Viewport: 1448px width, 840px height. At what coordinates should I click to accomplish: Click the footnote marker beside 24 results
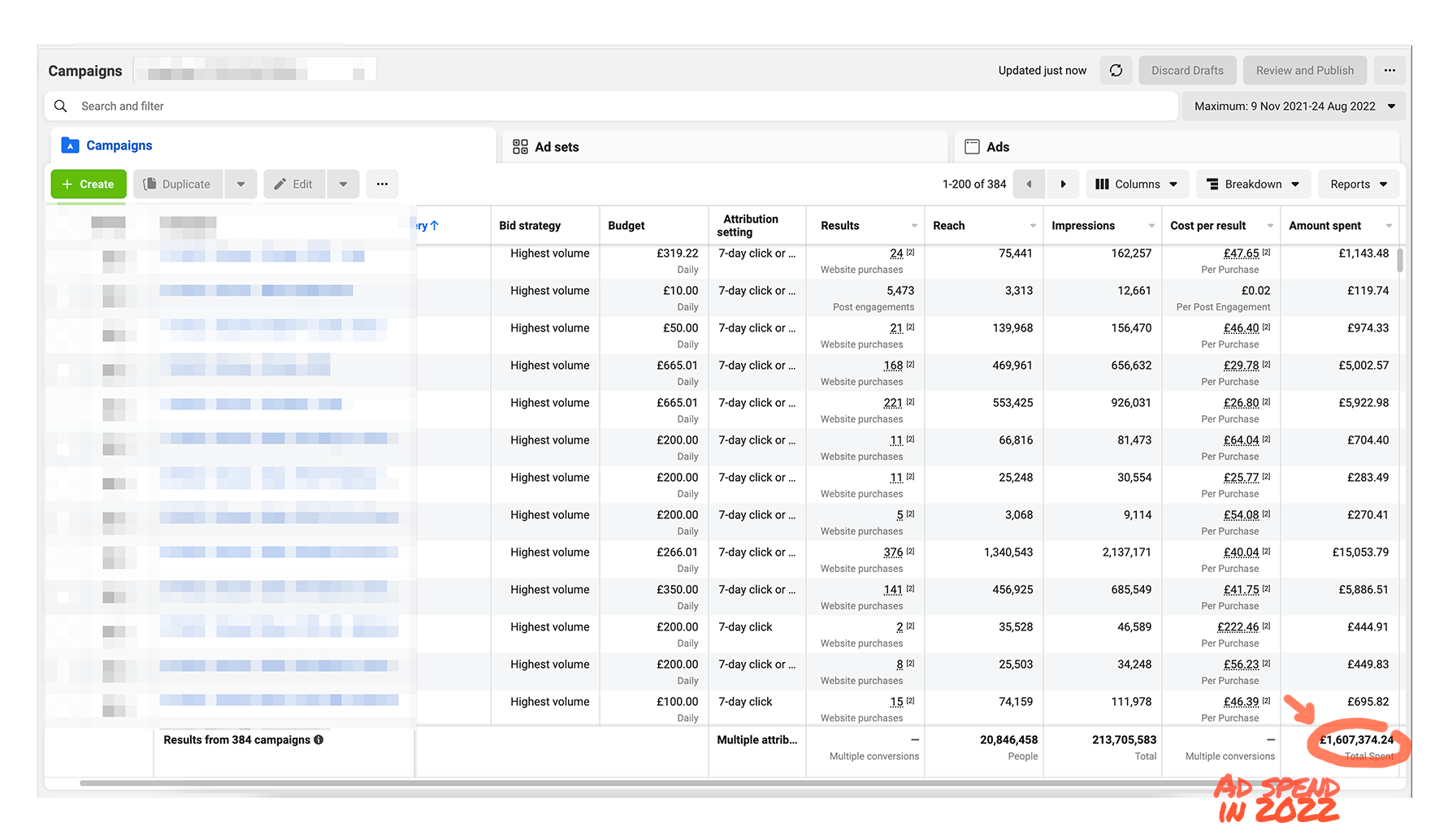coord(910,253)
